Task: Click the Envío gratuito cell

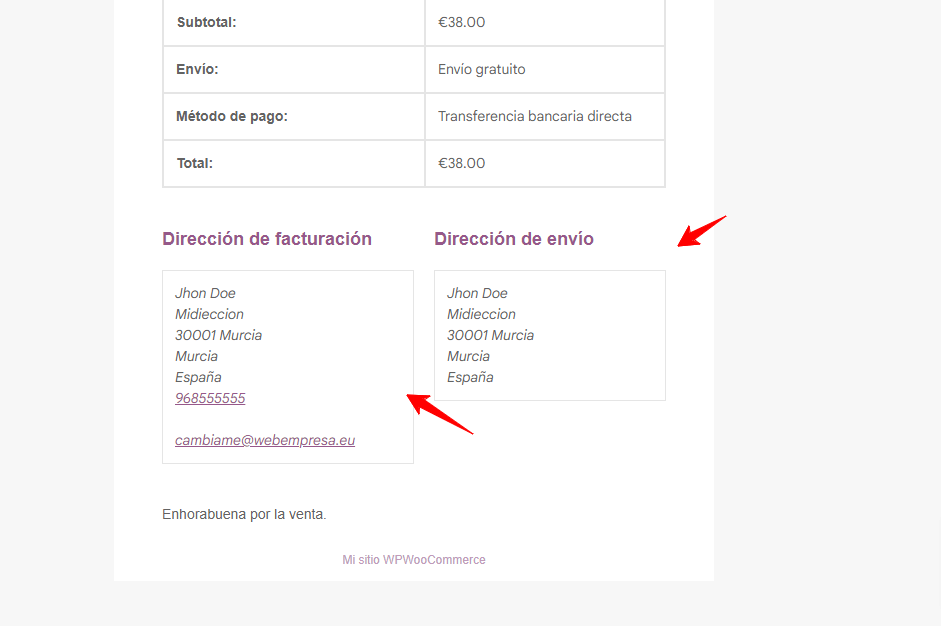Action: point(545,70)
